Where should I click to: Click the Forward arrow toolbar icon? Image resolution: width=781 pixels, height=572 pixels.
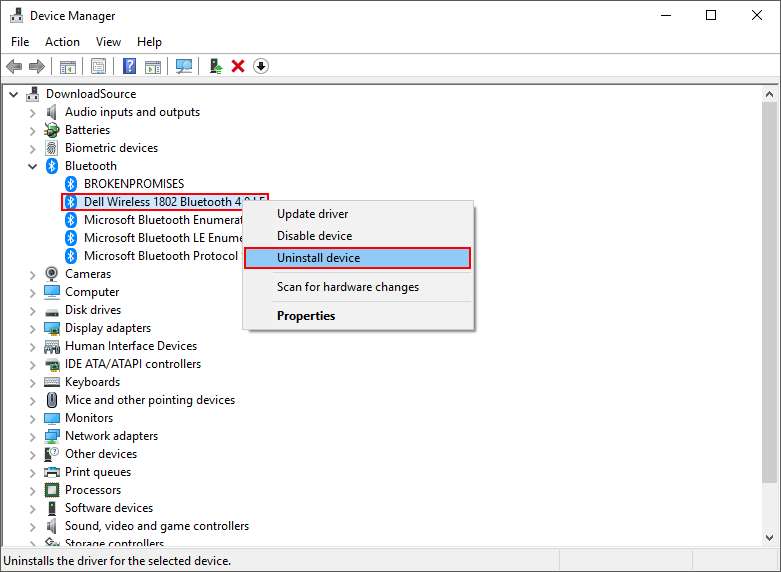[x=37, y=66]
